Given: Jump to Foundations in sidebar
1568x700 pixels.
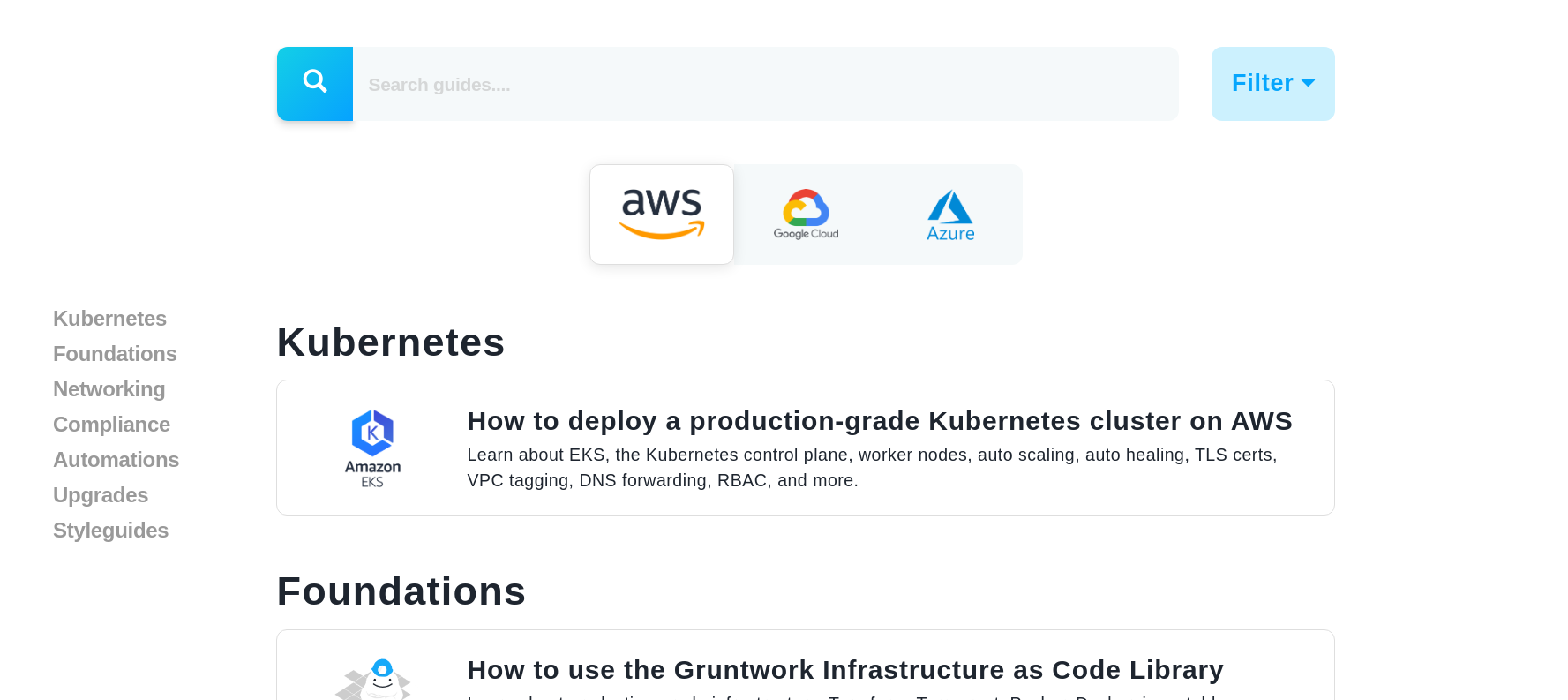Looking at the screenshot, I should point(115,354).
